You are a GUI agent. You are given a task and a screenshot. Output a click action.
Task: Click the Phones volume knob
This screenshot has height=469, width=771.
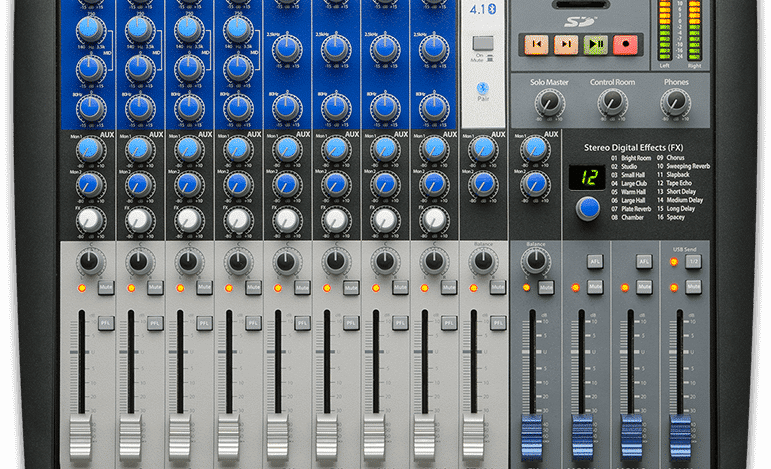(x=675, y=101)
